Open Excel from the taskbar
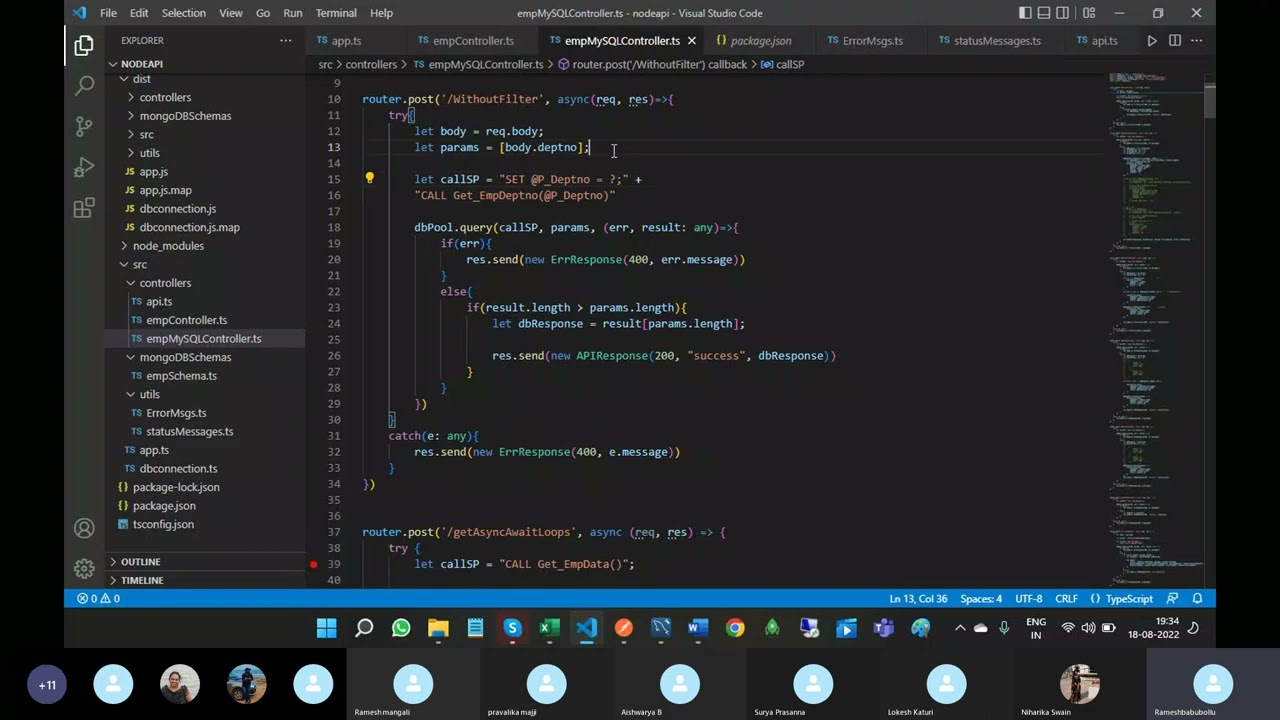 pos(549,628)
